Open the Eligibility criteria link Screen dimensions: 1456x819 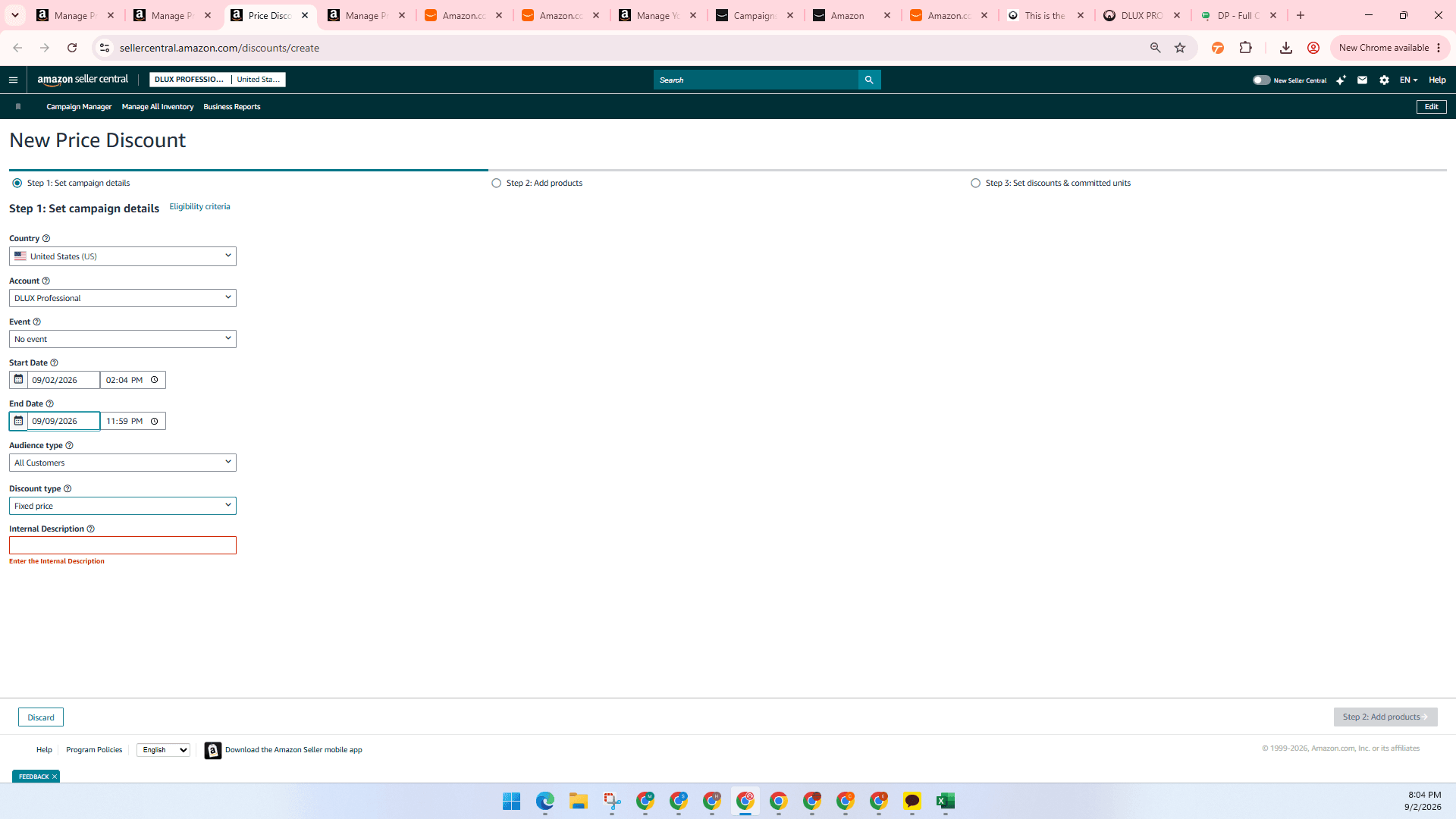199,206
